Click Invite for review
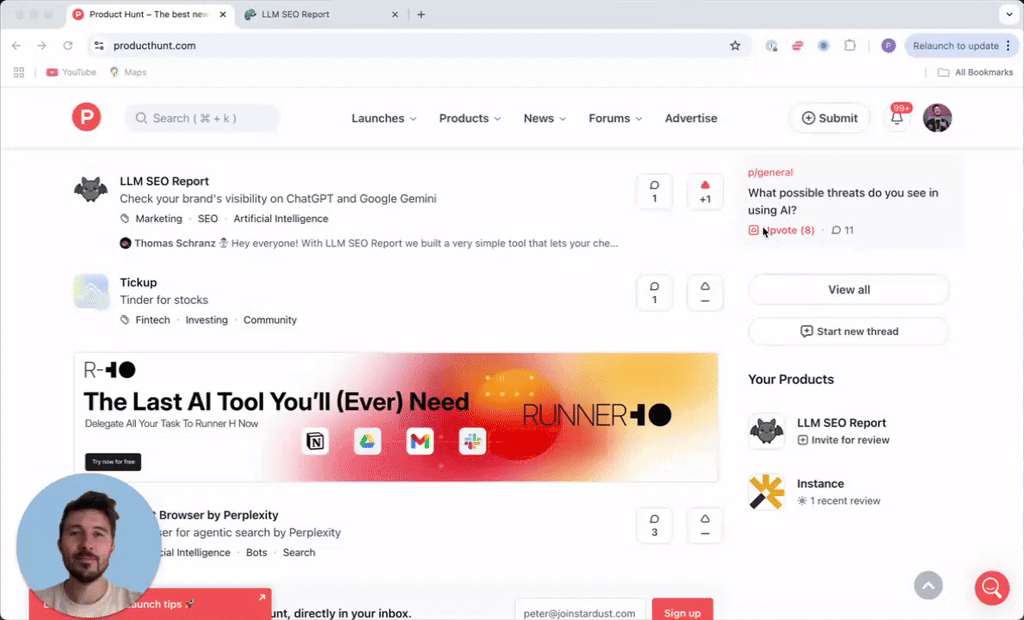1024x620 pixels. (843, 440)
